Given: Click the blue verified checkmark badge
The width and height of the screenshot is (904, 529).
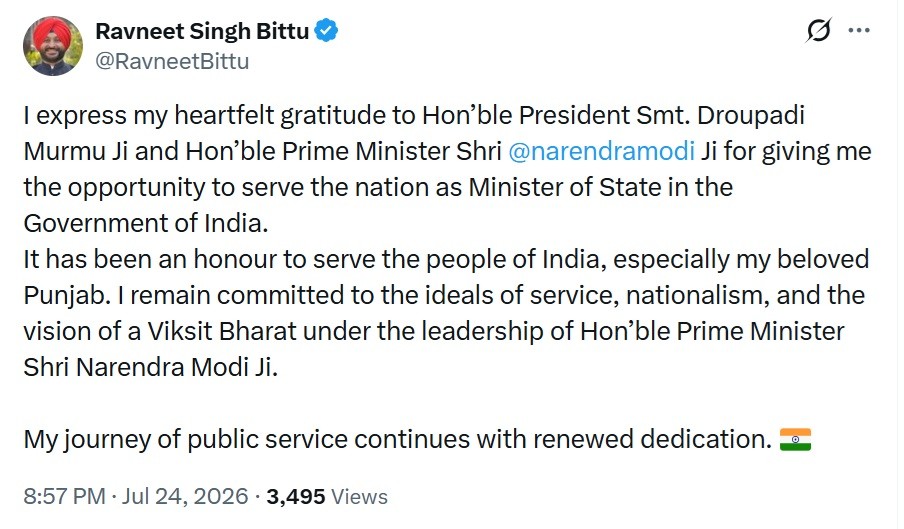Looking at the screenshot, I should click(x=326, y=31).
